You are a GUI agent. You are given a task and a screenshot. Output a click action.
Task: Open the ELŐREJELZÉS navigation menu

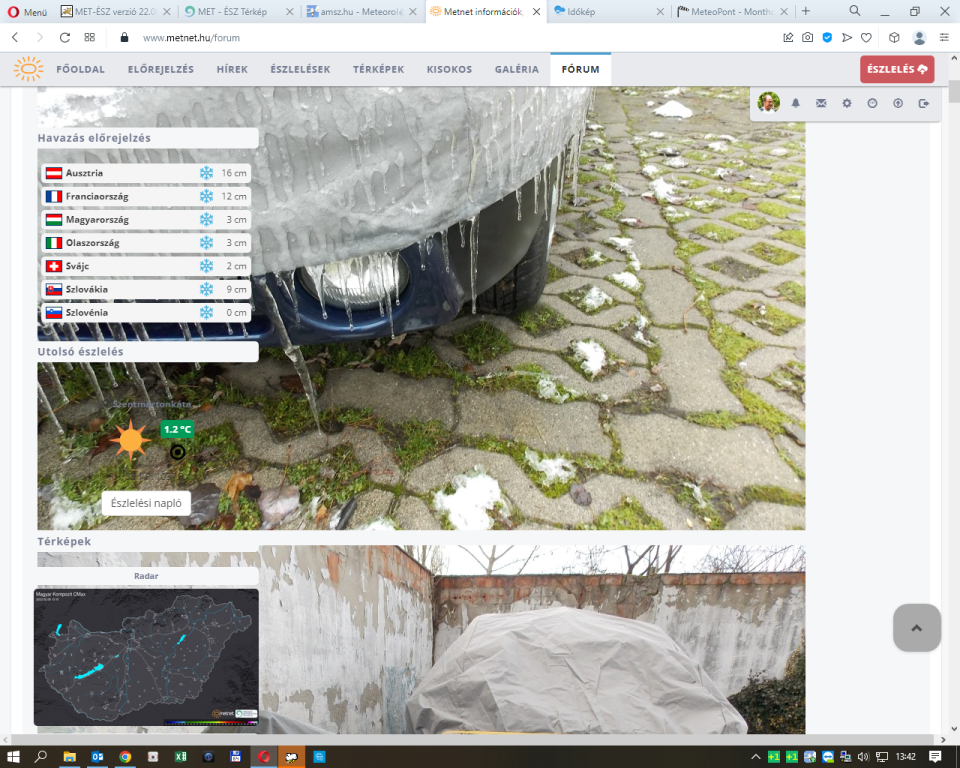[x=160, y=70]
